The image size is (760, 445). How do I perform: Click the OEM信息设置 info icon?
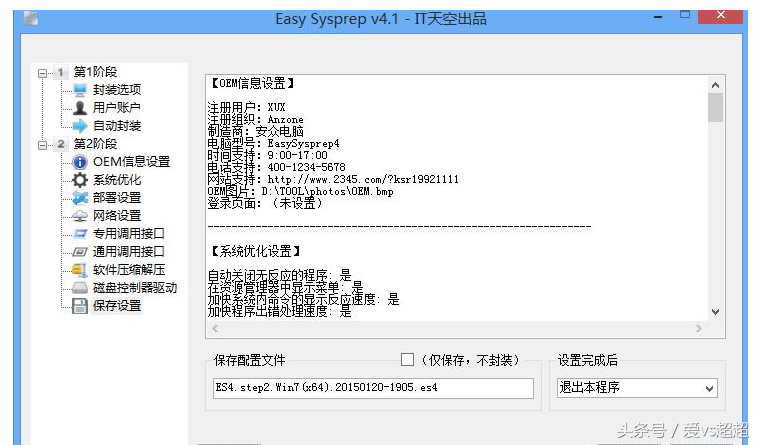click(79, 162)
